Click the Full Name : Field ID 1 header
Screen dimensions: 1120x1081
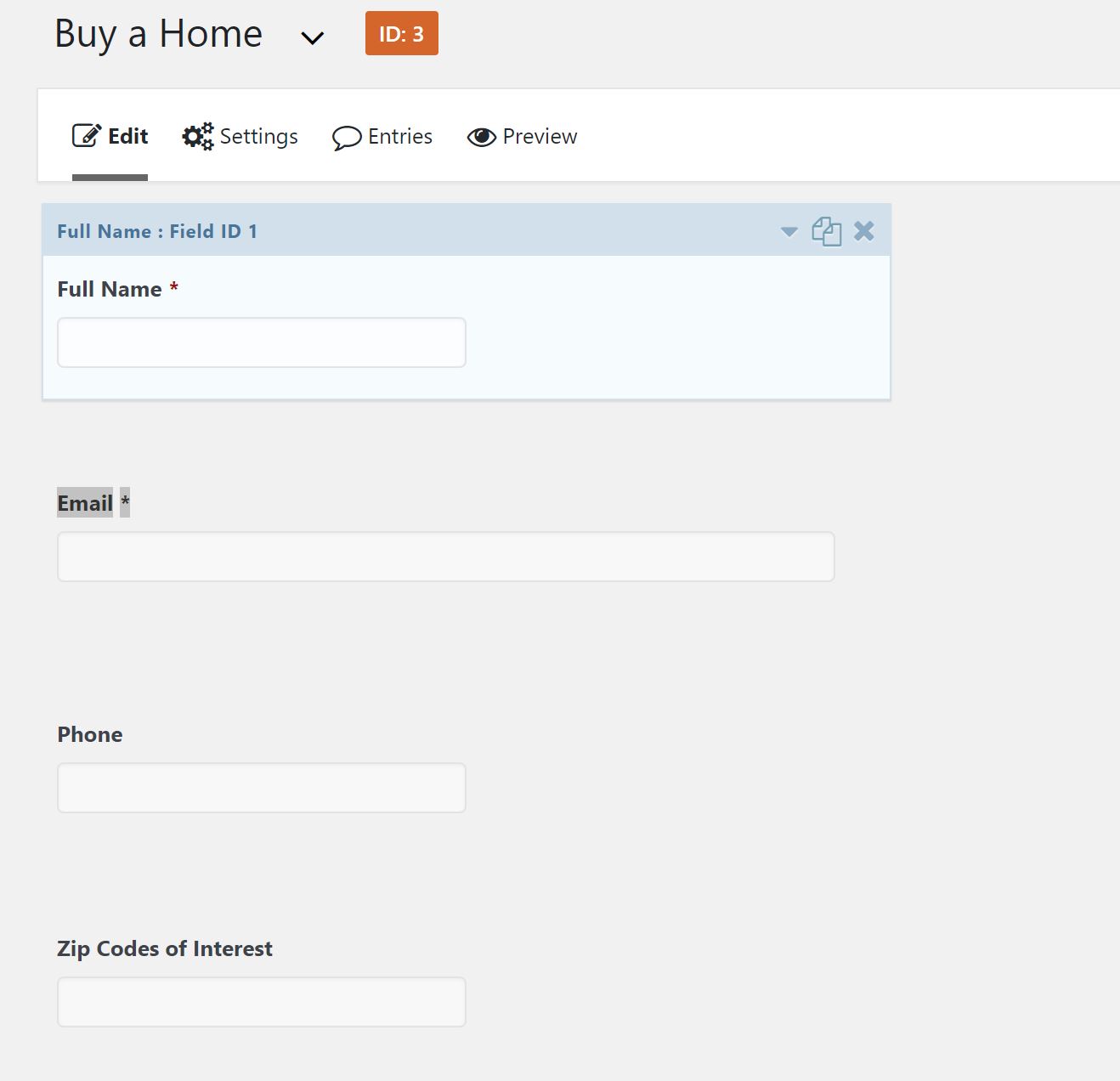coord(157,231)
